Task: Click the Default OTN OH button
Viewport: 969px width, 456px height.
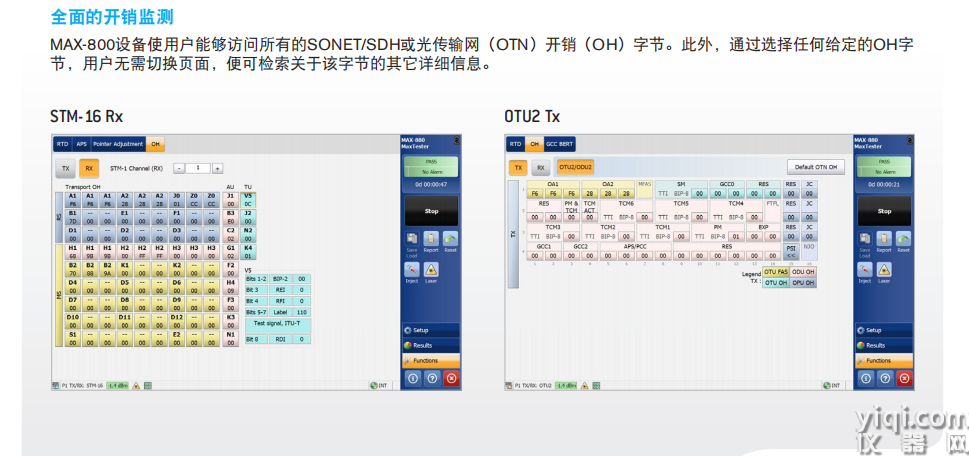Action: tap(815, 167)
